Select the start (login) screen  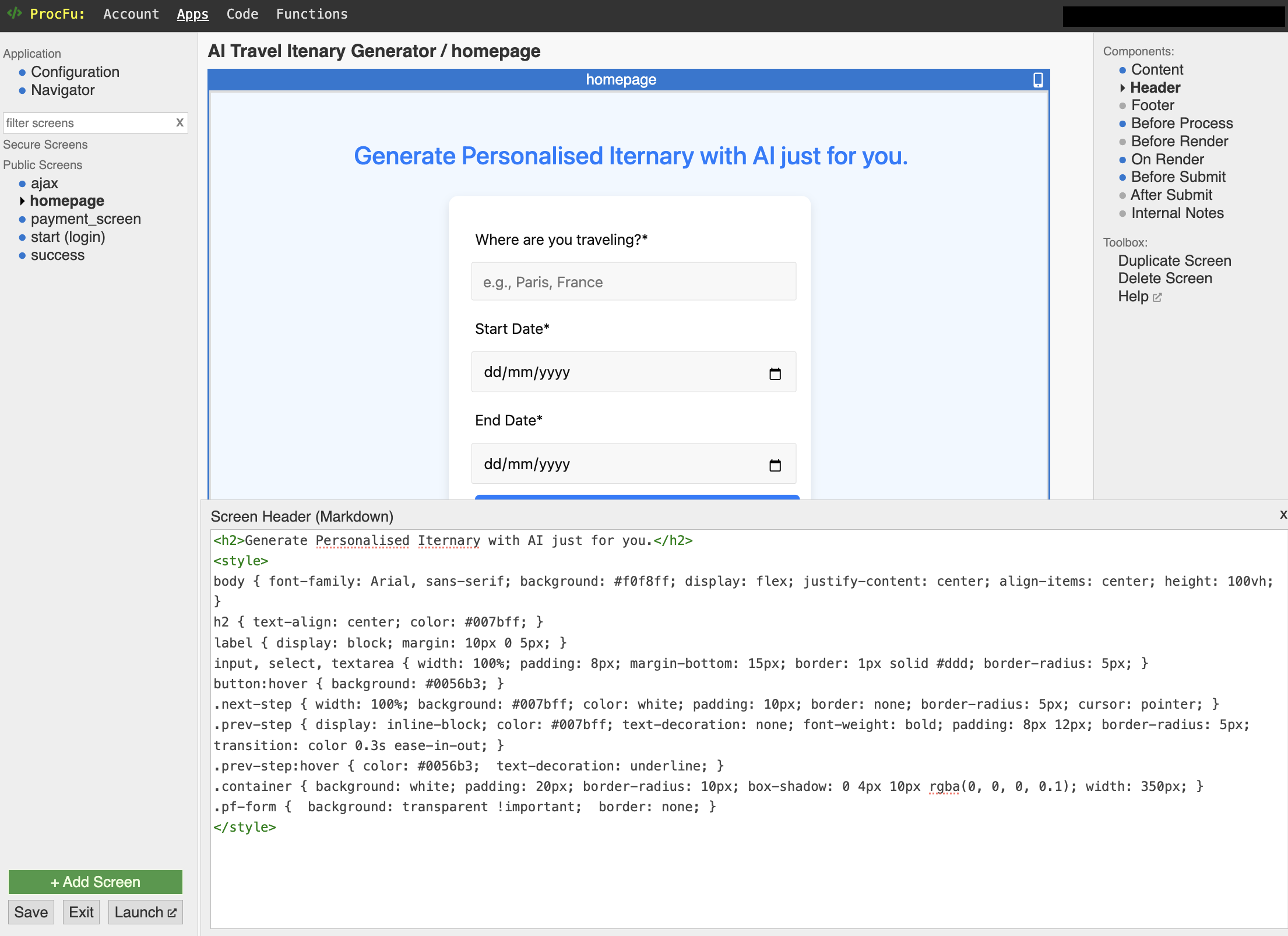tap(68, 237)
